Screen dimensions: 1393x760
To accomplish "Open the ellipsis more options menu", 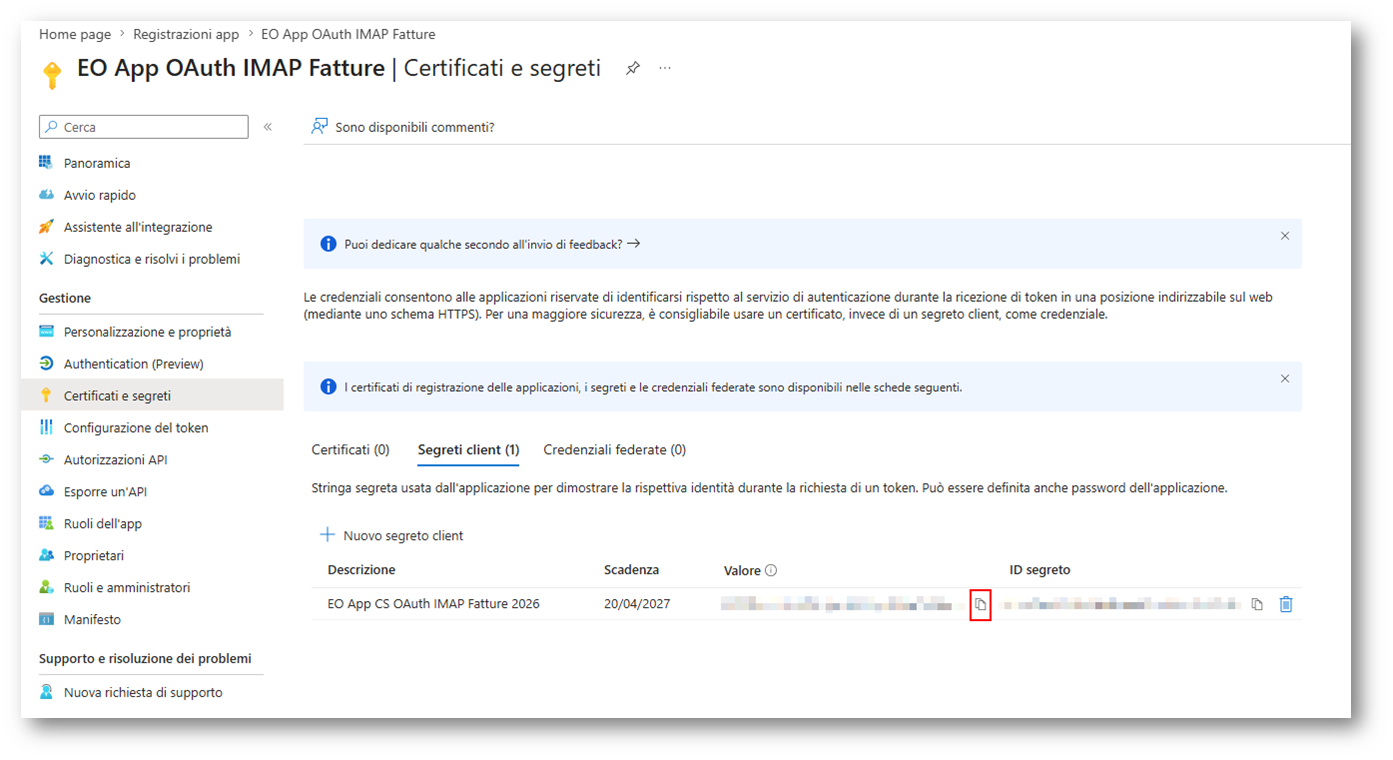I will coord(665,68).
